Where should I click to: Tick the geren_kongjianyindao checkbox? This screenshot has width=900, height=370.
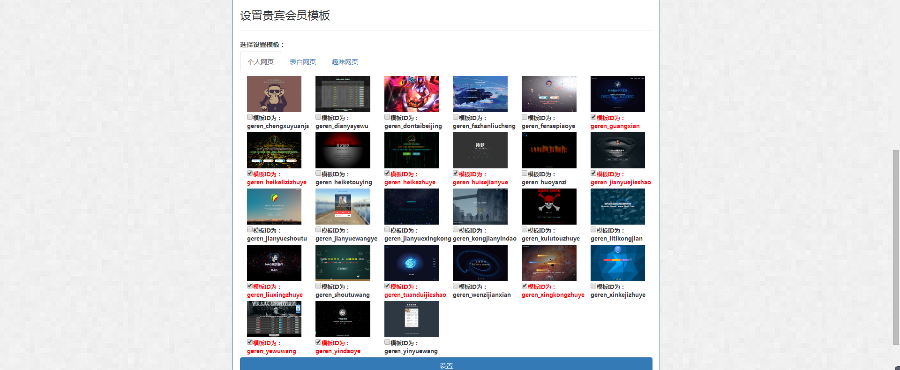tap(456, 229)
